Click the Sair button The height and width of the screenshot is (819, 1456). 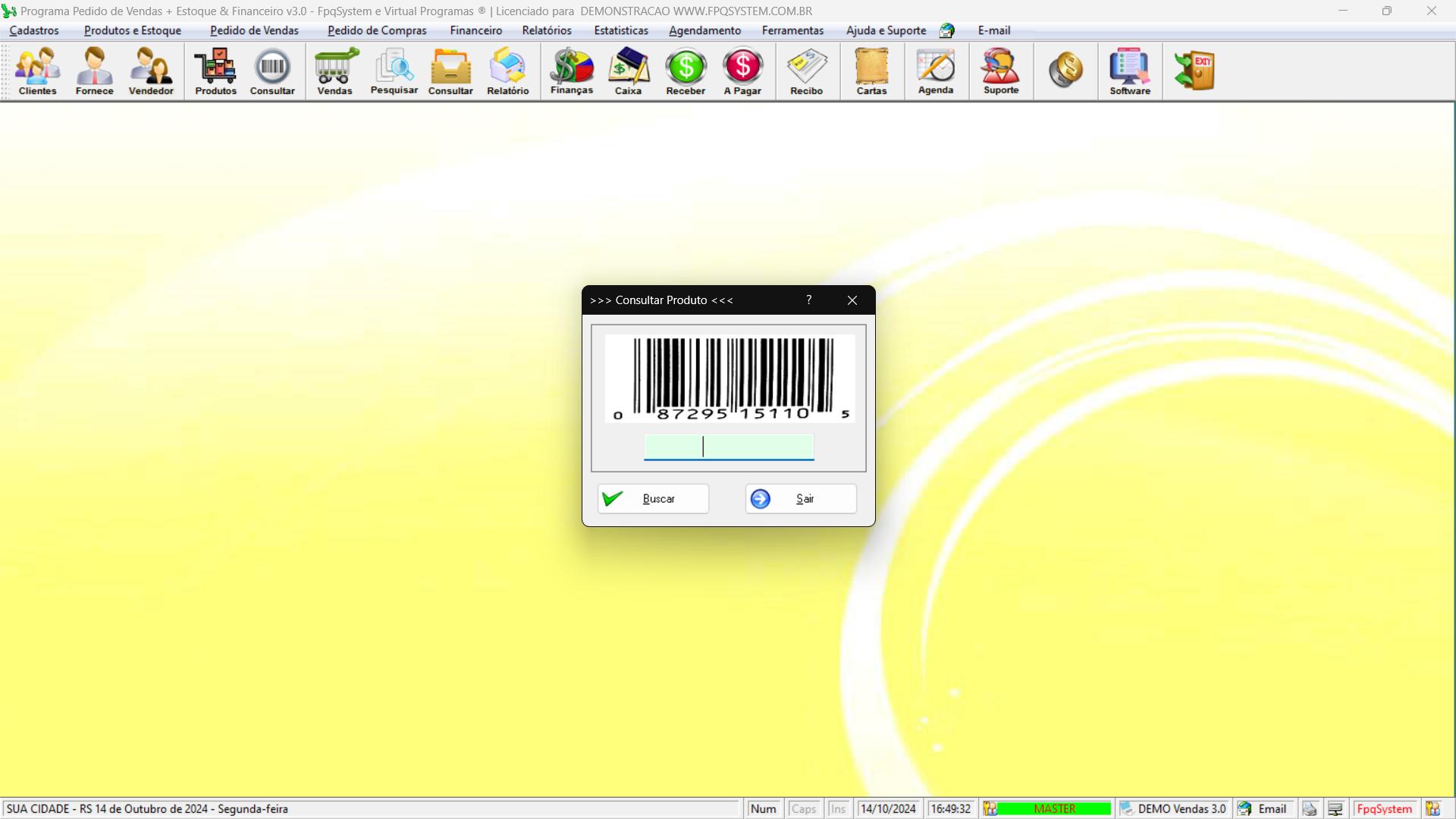(x=801, y=499)
